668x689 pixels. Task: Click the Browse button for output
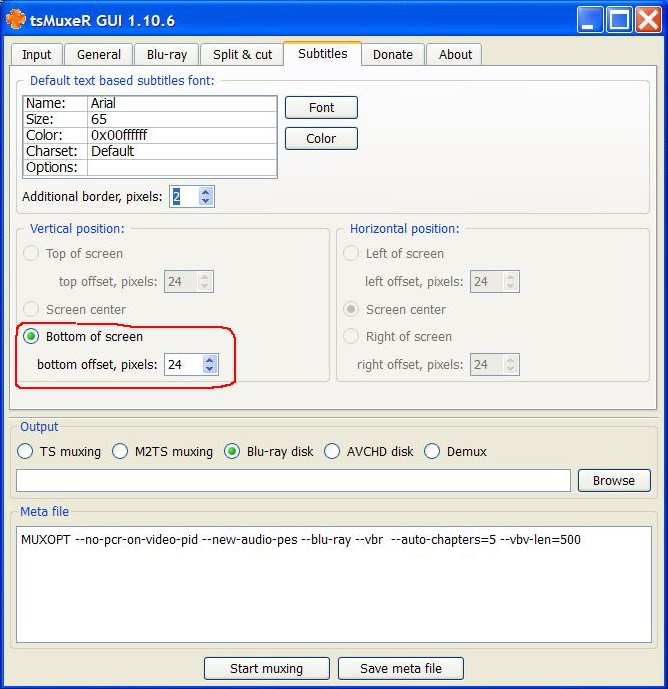(614, 480)
